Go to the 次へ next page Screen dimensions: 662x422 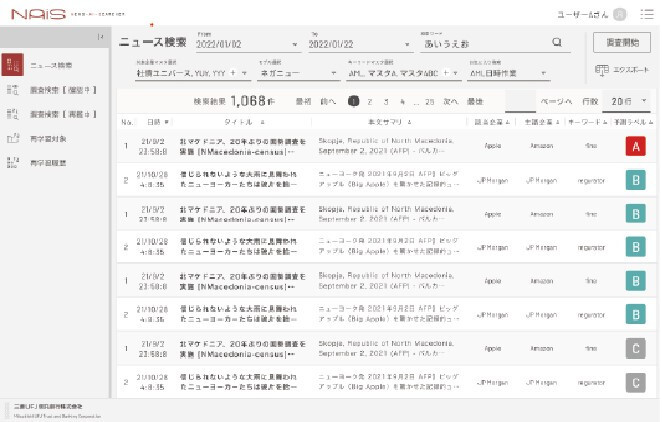[x=451, y=101]
